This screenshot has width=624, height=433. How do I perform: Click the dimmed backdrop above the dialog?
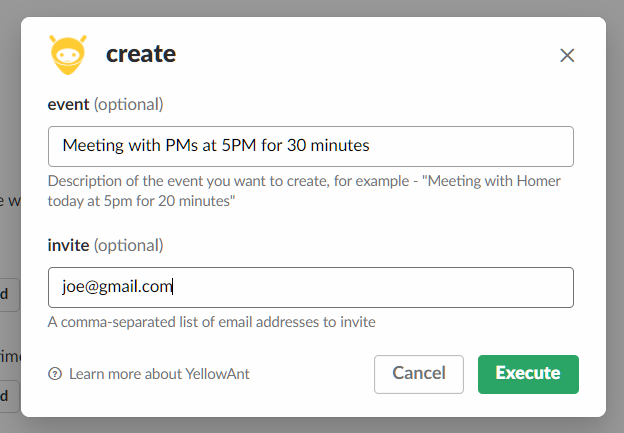point(312,8)
